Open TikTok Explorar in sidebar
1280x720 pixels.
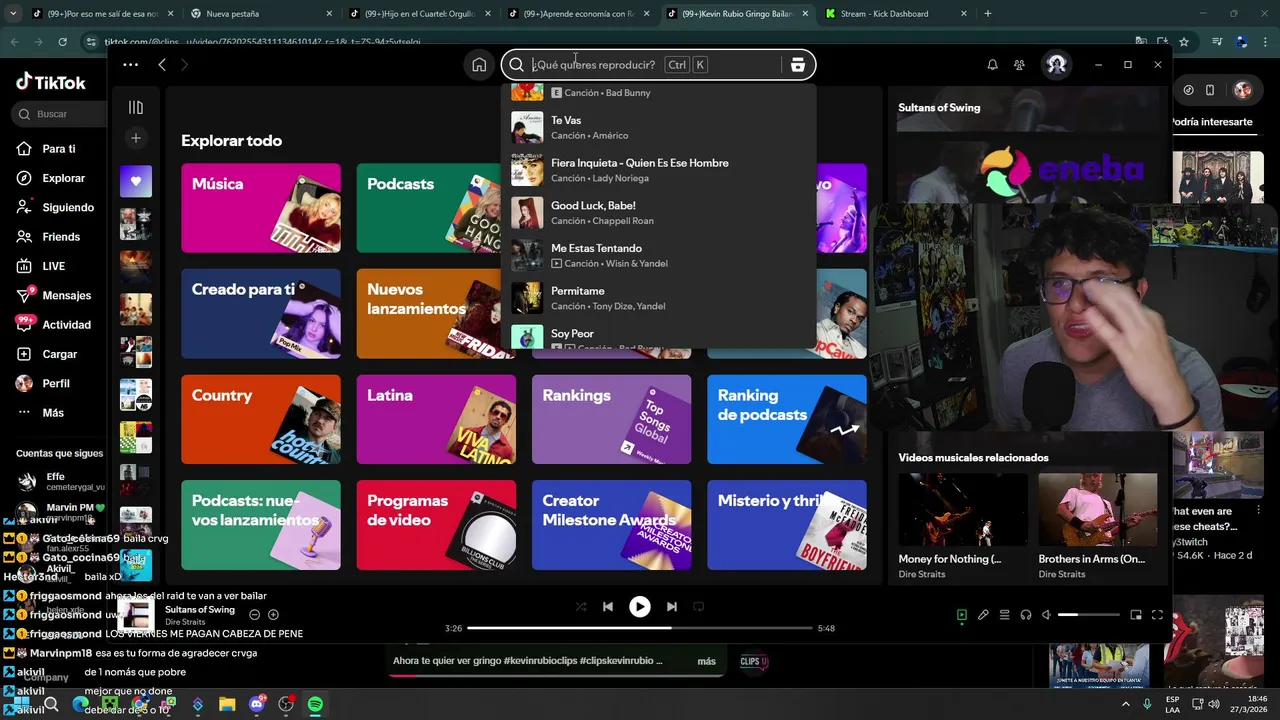(x=63, y=178)
